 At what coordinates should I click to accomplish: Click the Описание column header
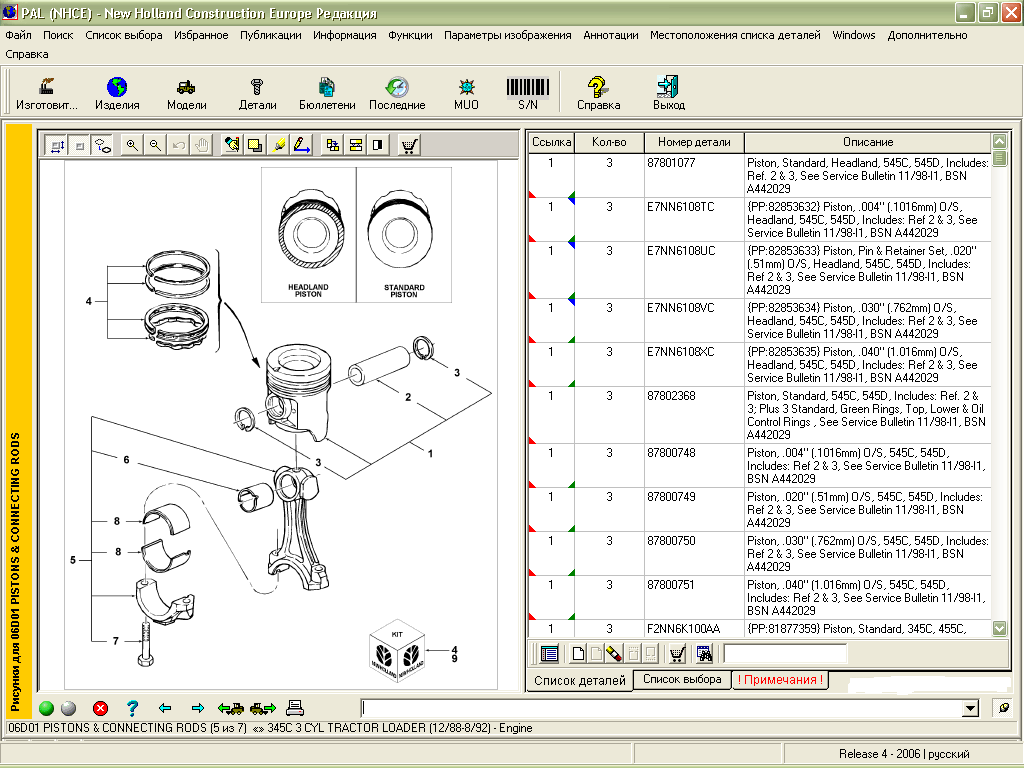pyautogui.click(x=868, y=142)
